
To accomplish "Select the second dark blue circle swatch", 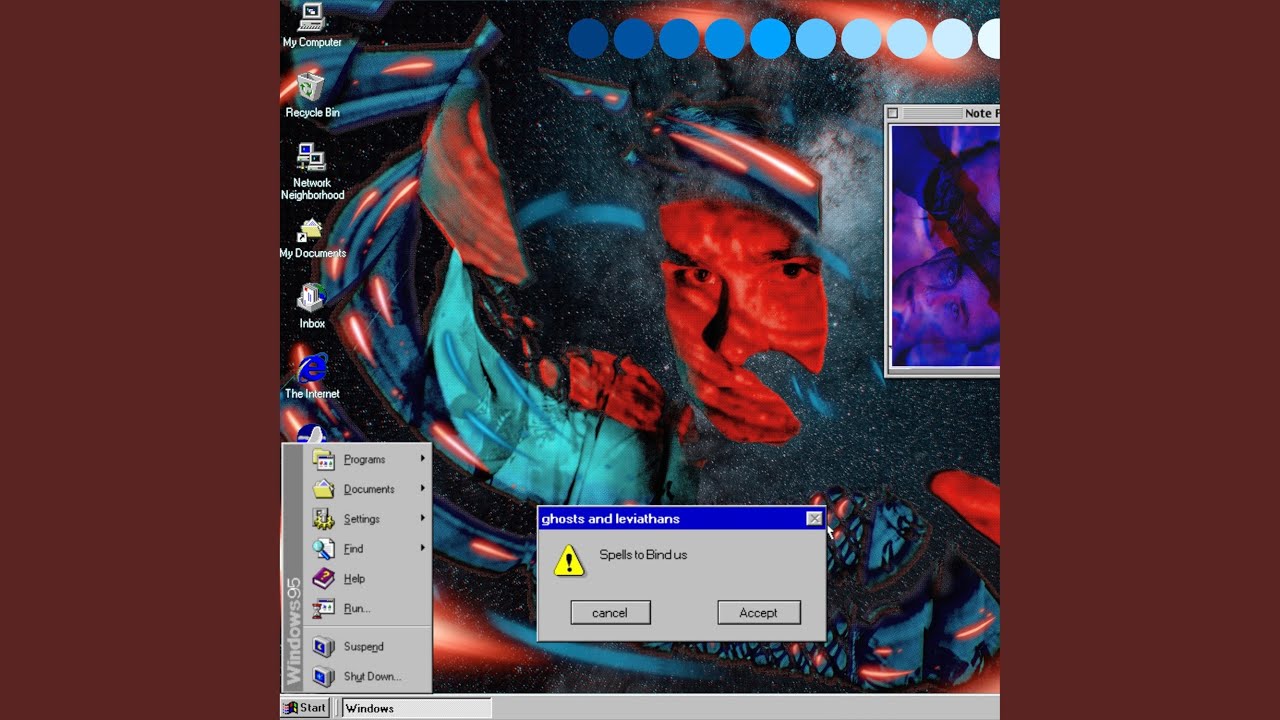I will (x=634, y=38).
